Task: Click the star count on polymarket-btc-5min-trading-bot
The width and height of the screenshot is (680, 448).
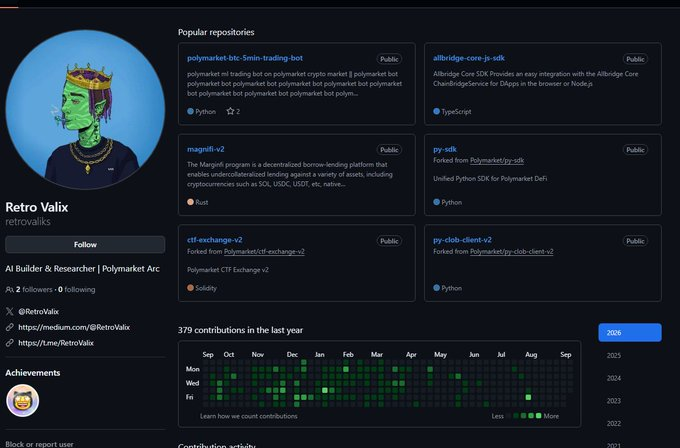Action: click(233, 111)
